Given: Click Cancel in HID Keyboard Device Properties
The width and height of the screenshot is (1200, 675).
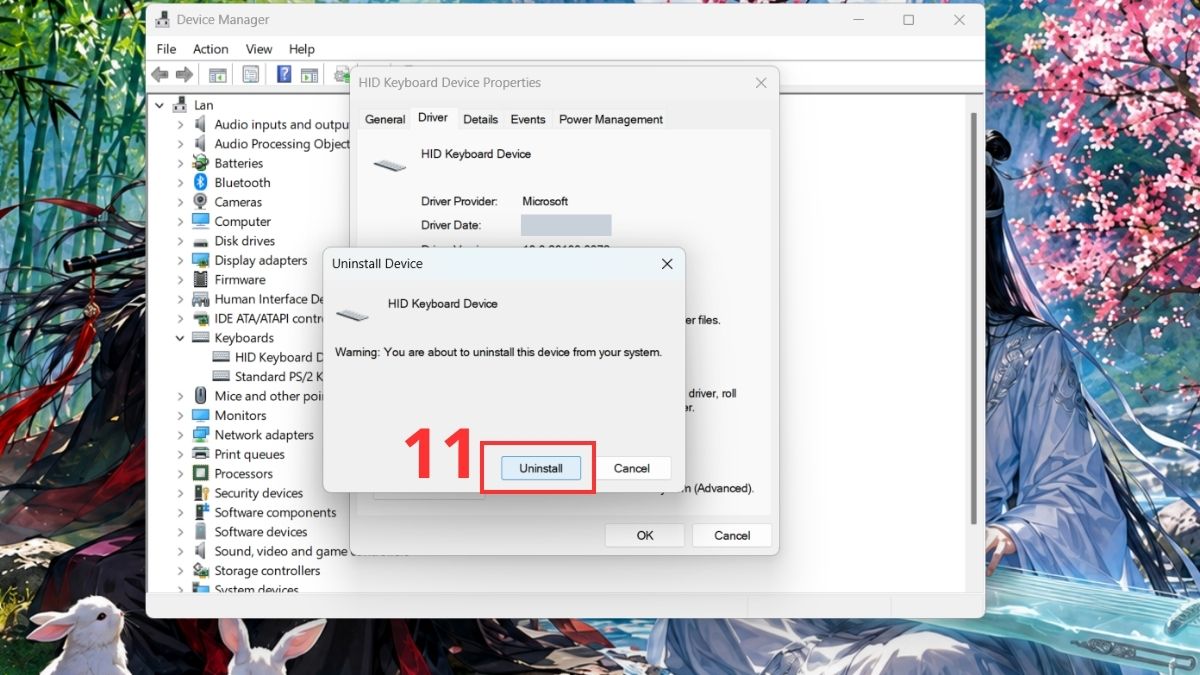Looking at the screenshot, I should [732, 535].
